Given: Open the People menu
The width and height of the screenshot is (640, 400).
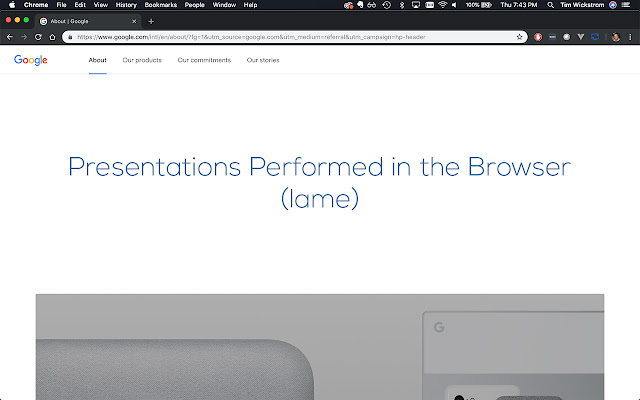Looking at the screenshot, I should tap(194, 5).
